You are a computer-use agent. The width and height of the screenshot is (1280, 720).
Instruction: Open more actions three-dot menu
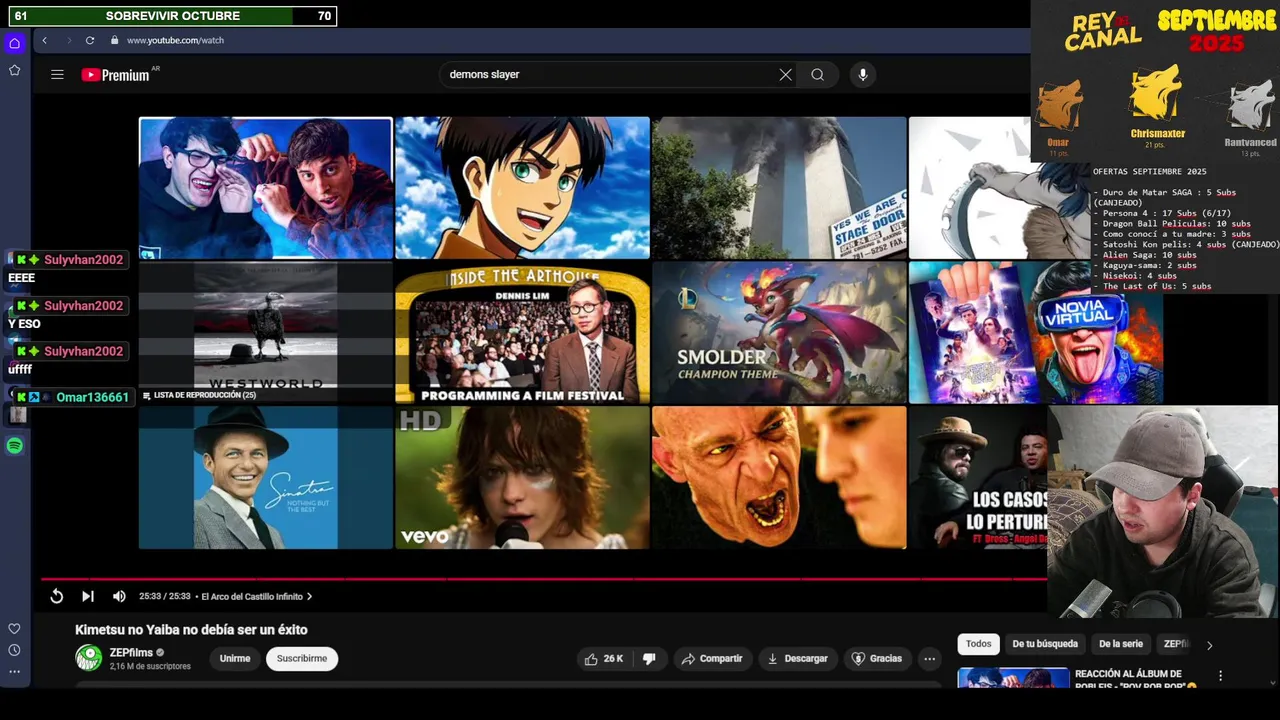click(x=929, y=658)
